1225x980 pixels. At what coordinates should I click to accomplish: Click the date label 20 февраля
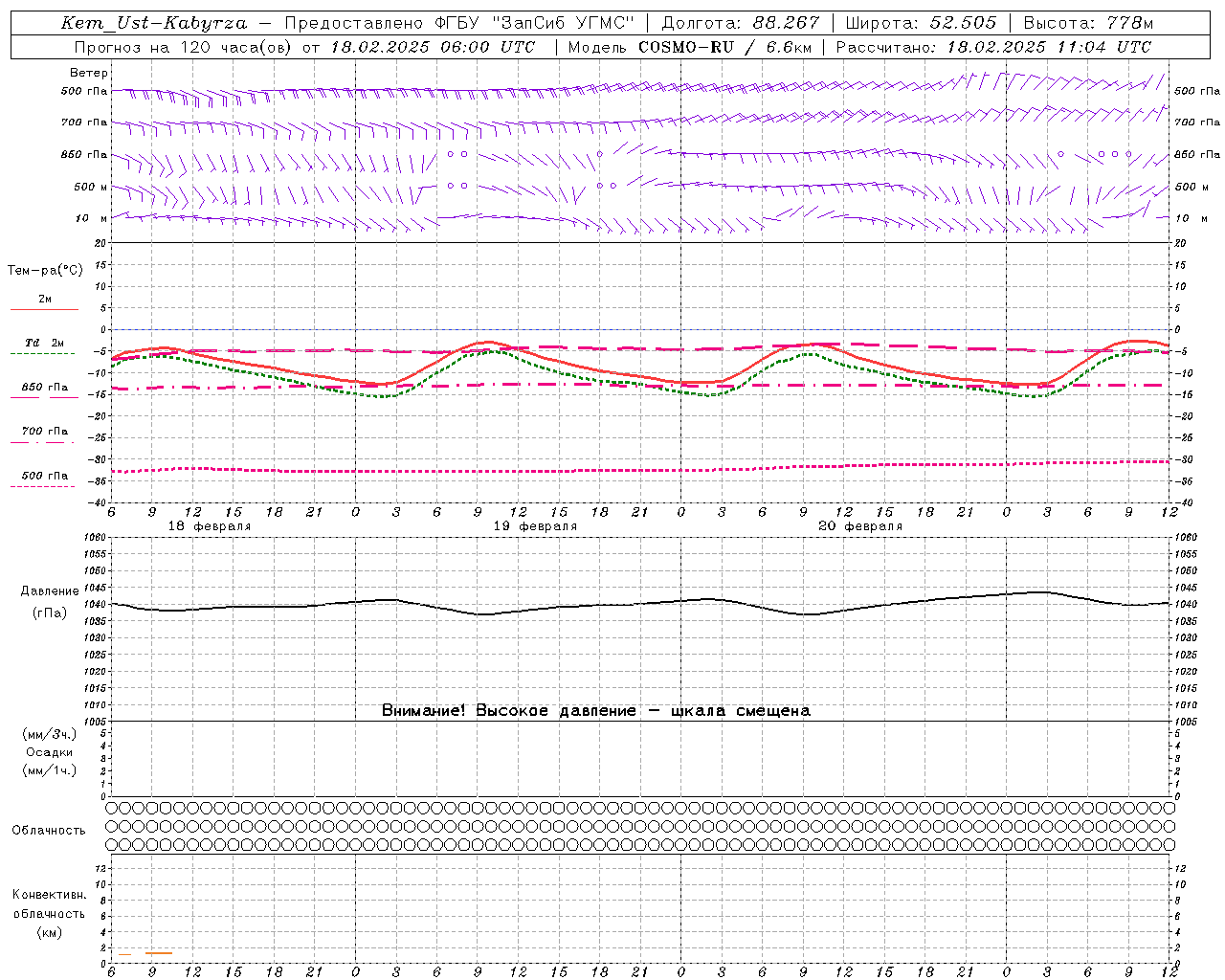coord(860,526)
